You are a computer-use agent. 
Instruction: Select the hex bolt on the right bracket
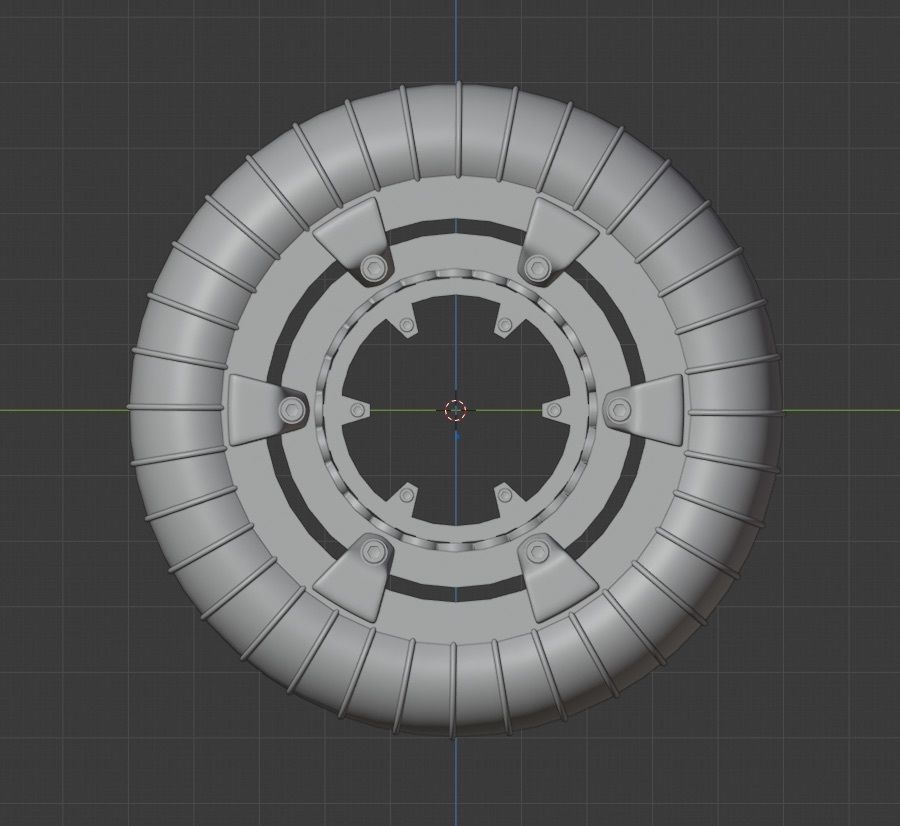pyautogui.click(x=620, y=409)
